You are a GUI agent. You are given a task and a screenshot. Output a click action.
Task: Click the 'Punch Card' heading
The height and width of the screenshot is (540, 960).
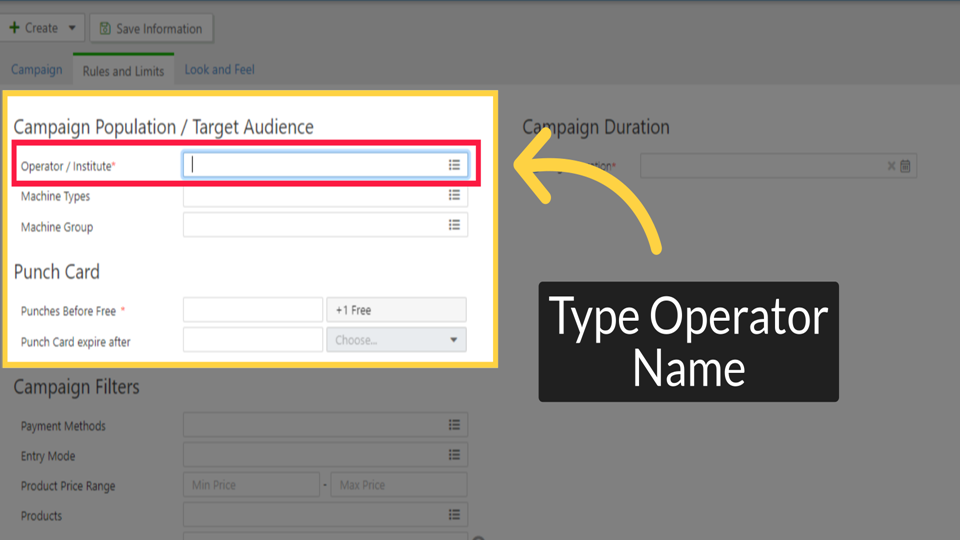tap(56, 272)
